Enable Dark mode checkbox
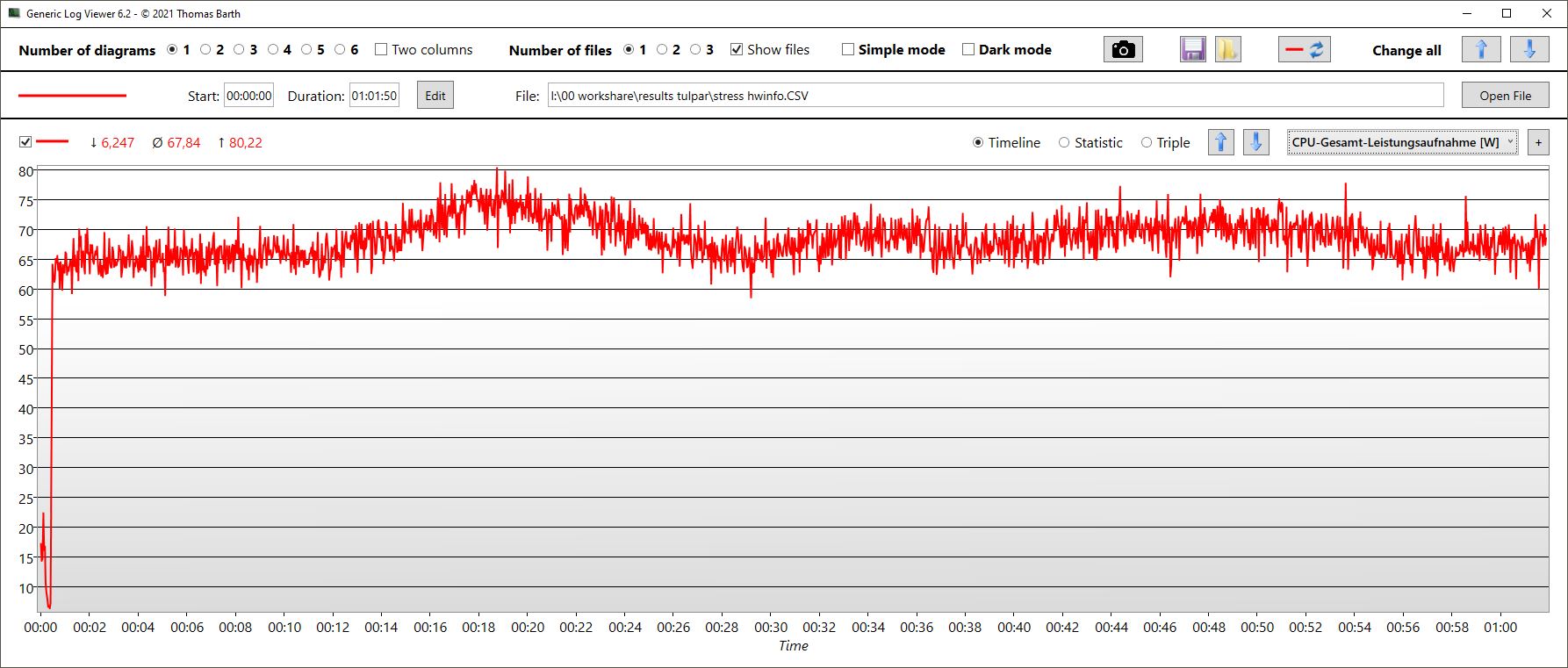The height and width of the screenshot is (668, 1568). (x=968, y=50)
